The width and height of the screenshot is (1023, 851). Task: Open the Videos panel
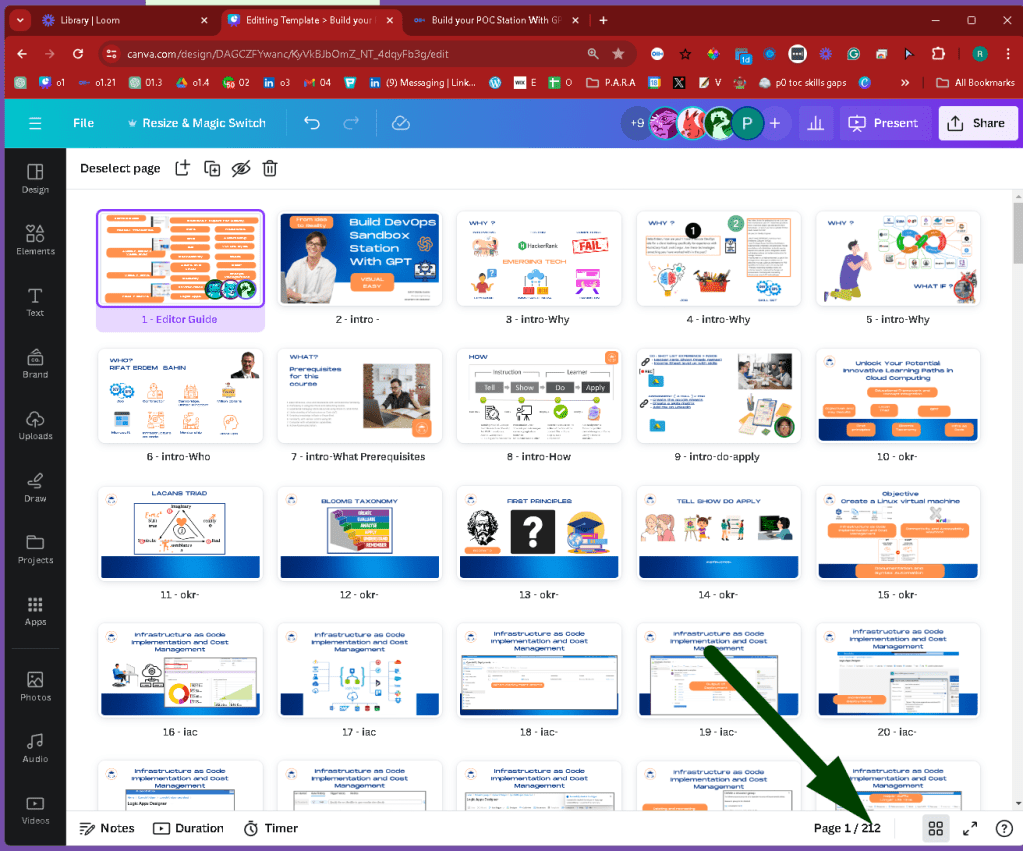(x=35, y=809)
